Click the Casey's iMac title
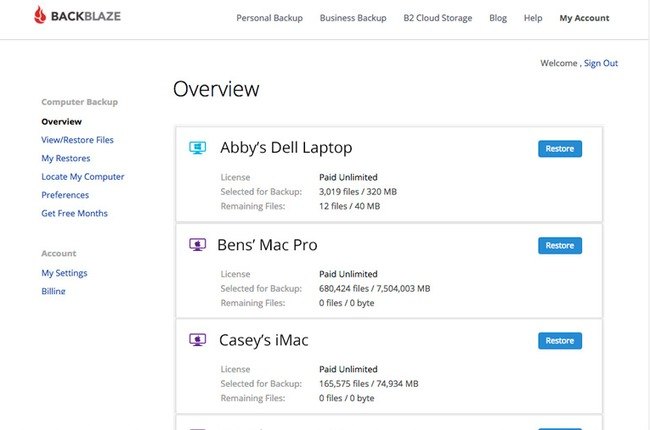Screen dimensions: 650x430 coord(264,340)
